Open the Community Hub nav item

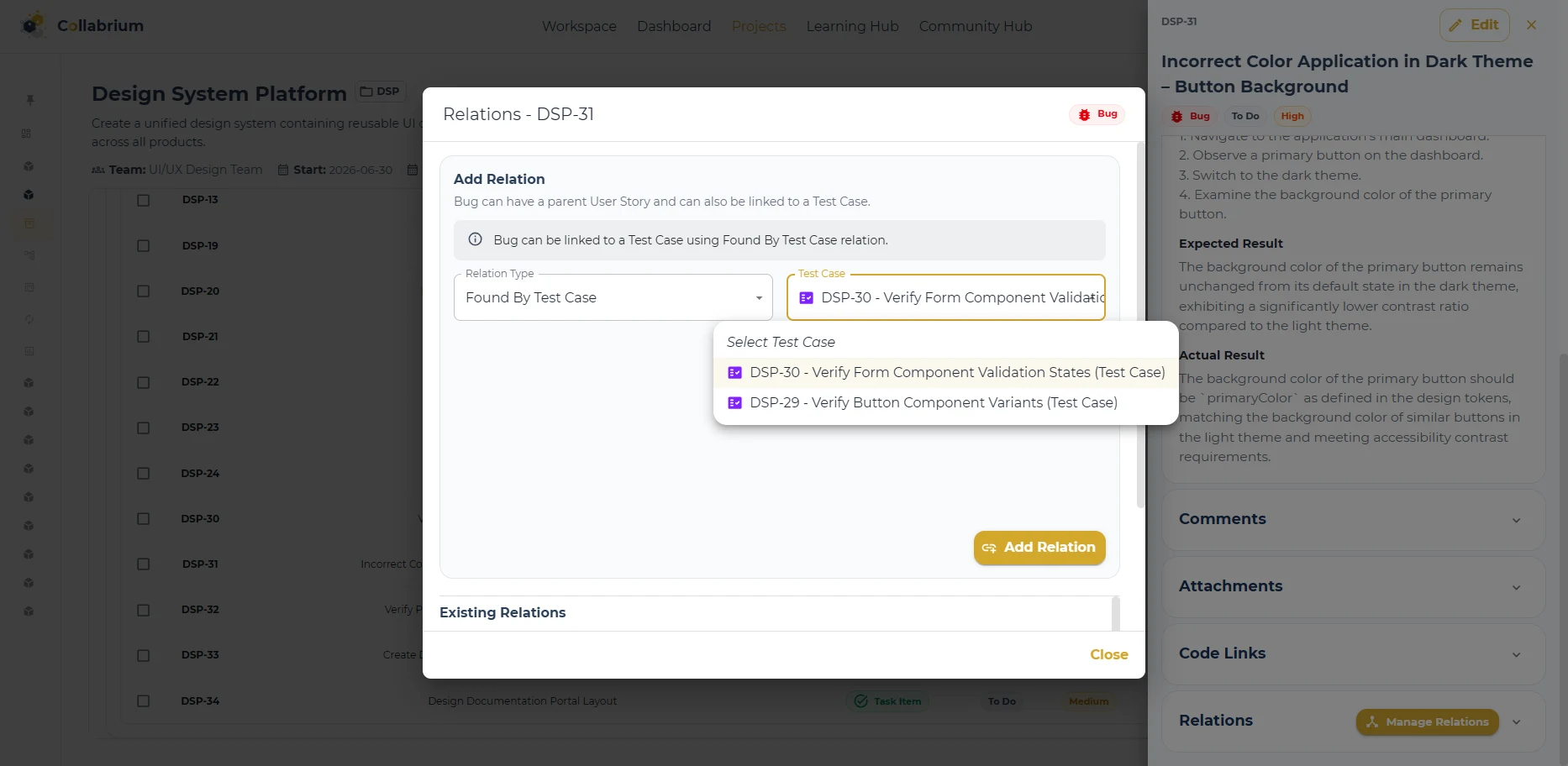point(976,26)
